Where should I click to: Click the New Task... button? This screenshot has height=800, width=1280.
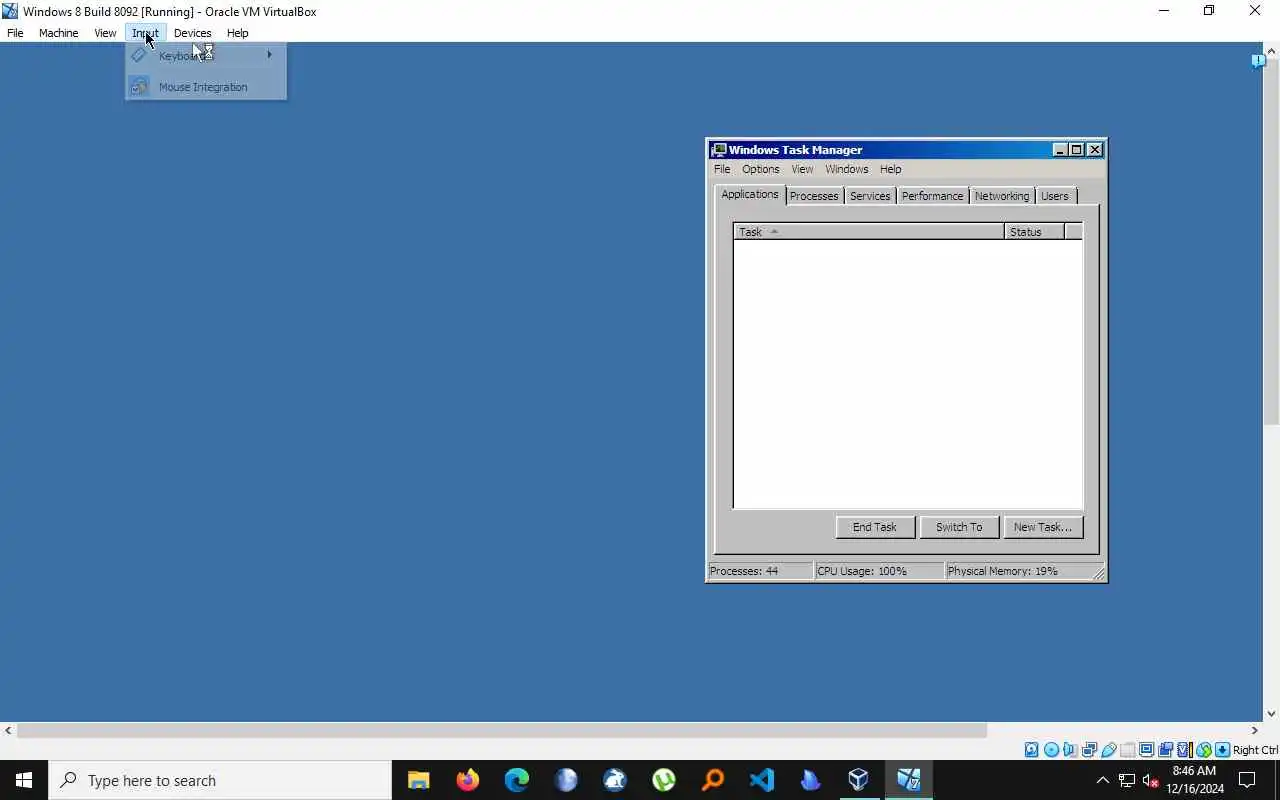click(1043, 527)
